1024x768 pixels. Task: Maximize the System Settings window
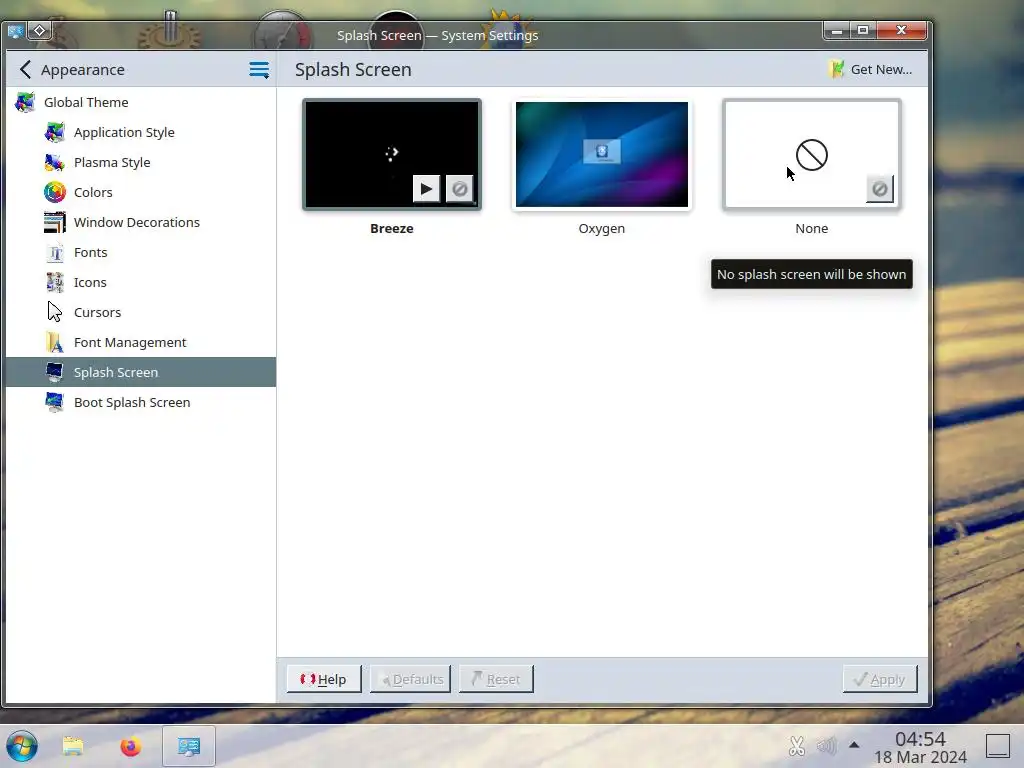(863, 31)
